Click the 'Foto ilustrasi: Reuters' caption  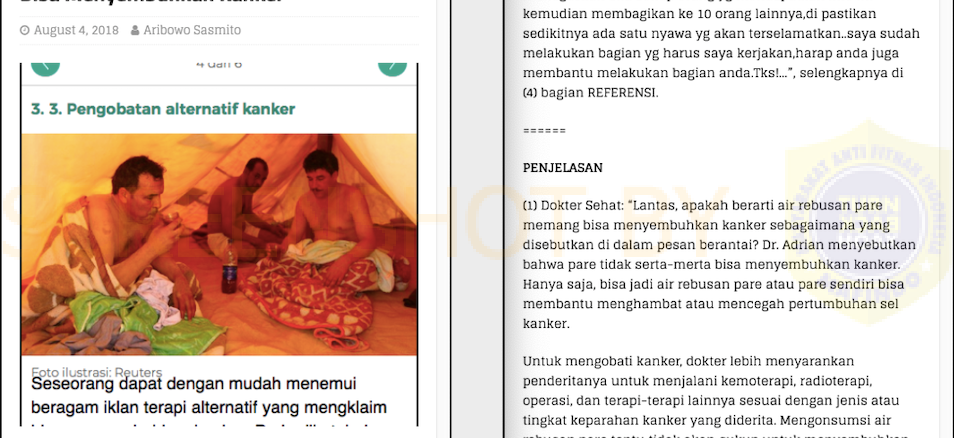tap(97, 372)
